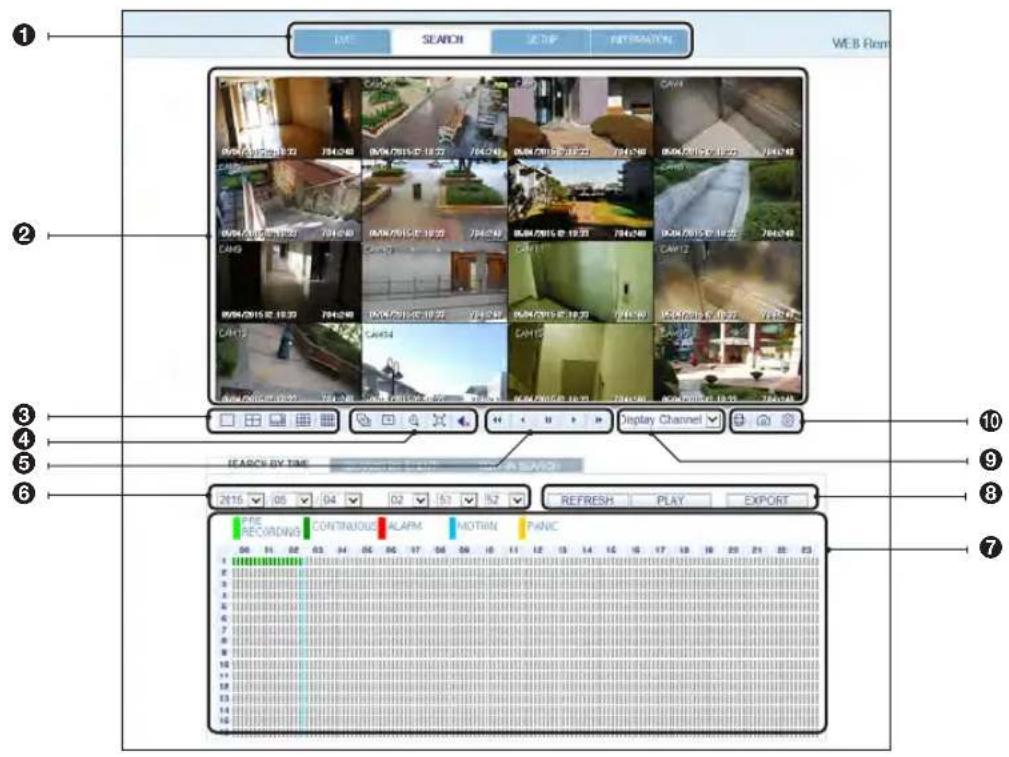This screenshot has width=1009, height=757.
Task: Capture a snapshot with camera icon
Action: pos(764,421)
